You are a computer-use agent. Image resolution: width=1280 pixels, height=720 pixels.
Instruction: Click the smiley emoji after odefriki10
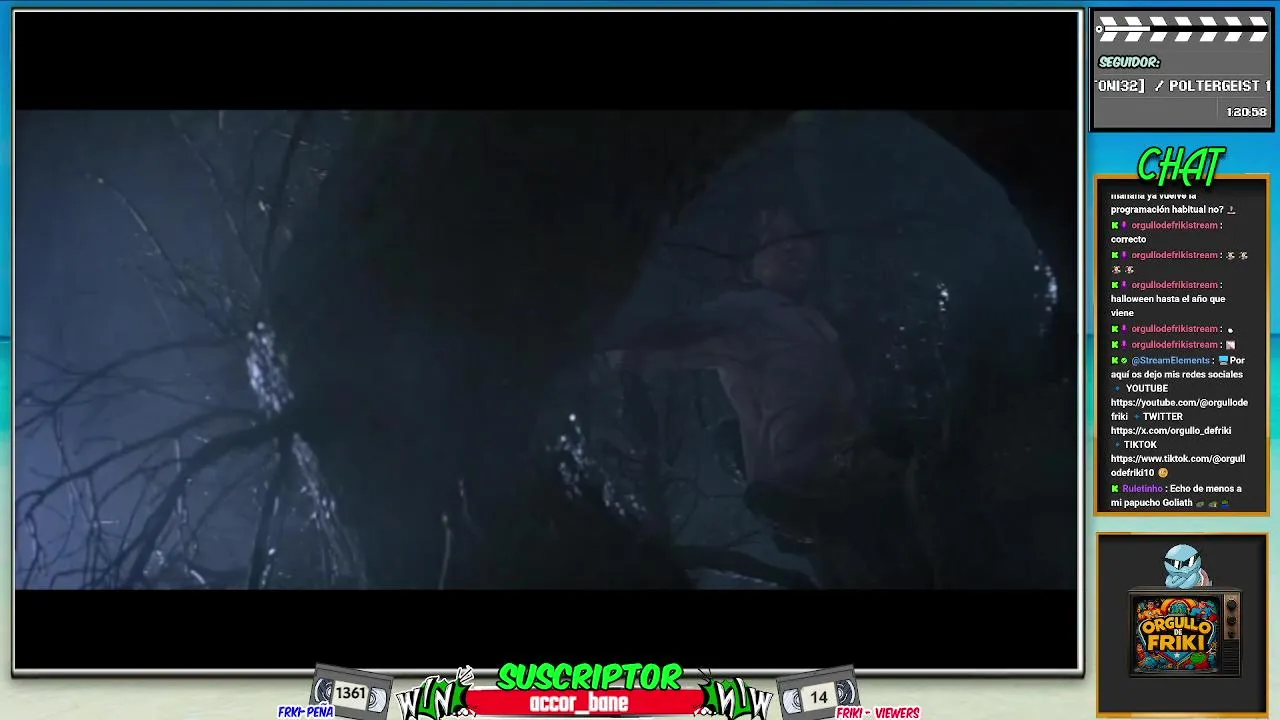click(1163, 473)
